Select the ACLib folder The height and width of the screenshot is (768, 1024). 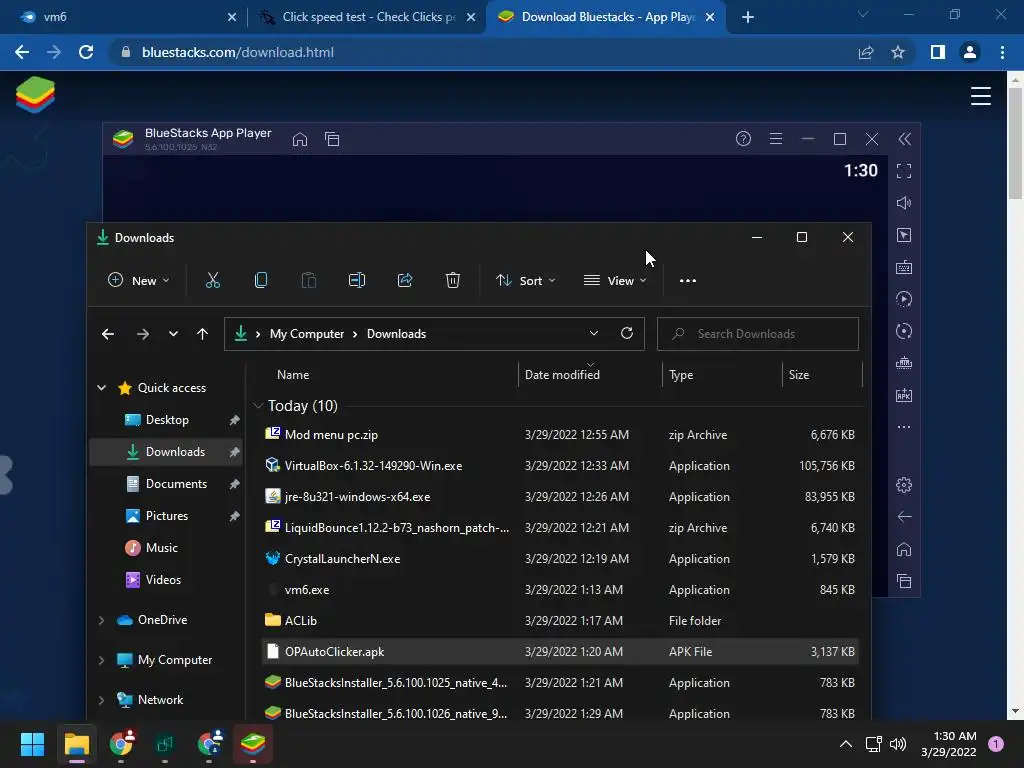pyautogui.click(x=560, y=621)
